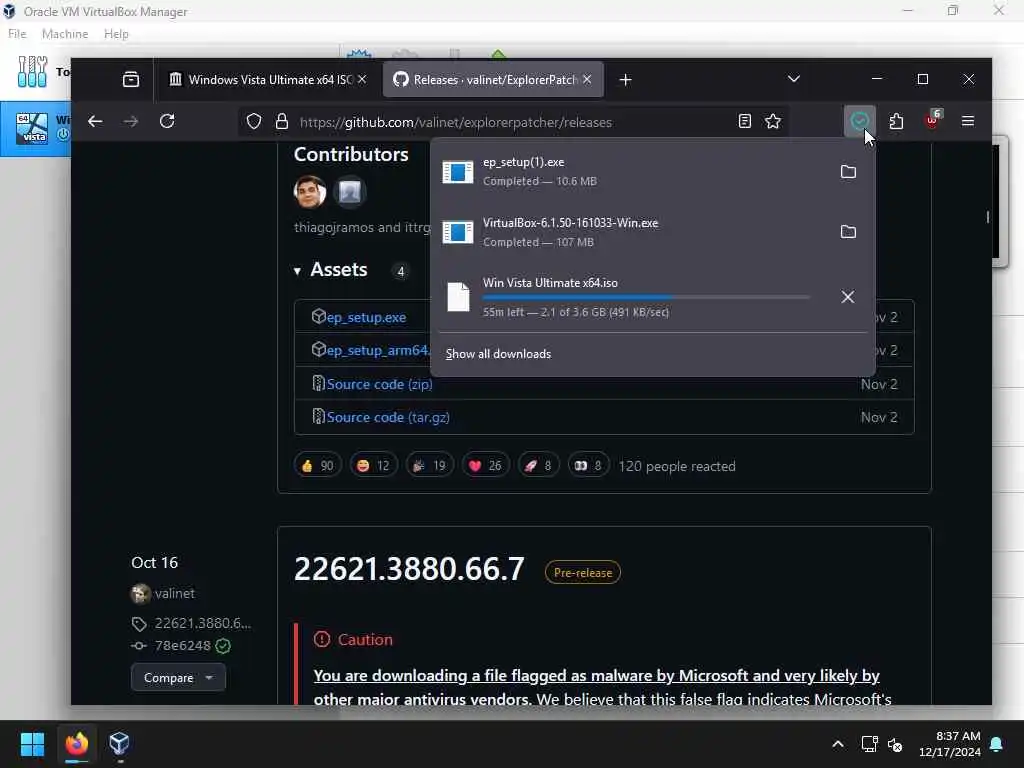Select the Vista VM in VirtualBox list
The height and width of the screenshot is (768, 1024).
pos(36,128)
